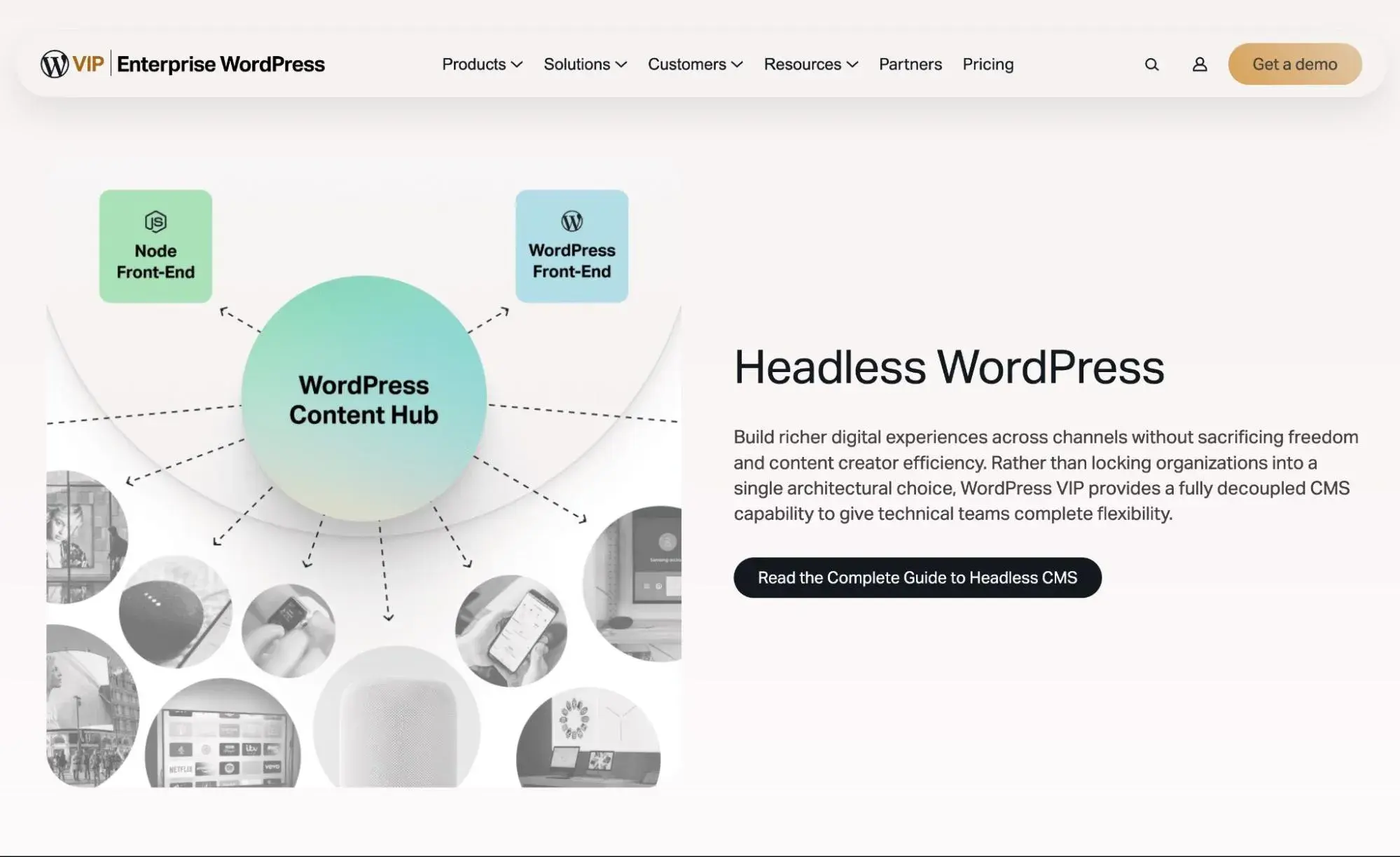
Task: Click Read the Complete Guide button
Action: click(917, 577)
